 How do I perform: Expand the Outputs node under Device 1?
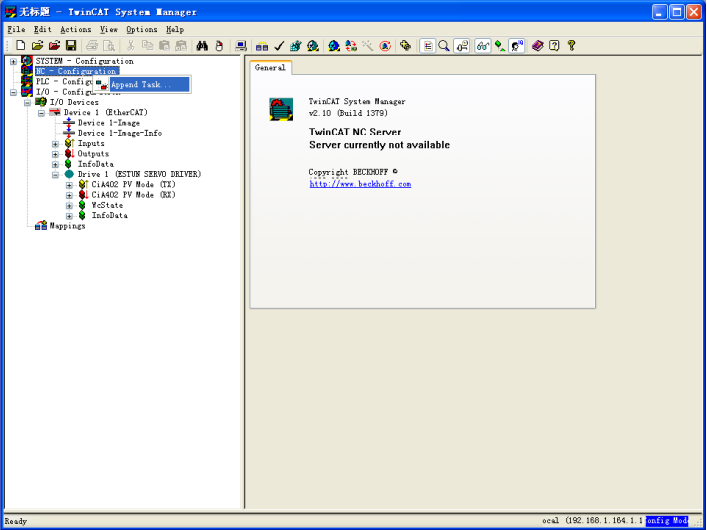(55, 154)
